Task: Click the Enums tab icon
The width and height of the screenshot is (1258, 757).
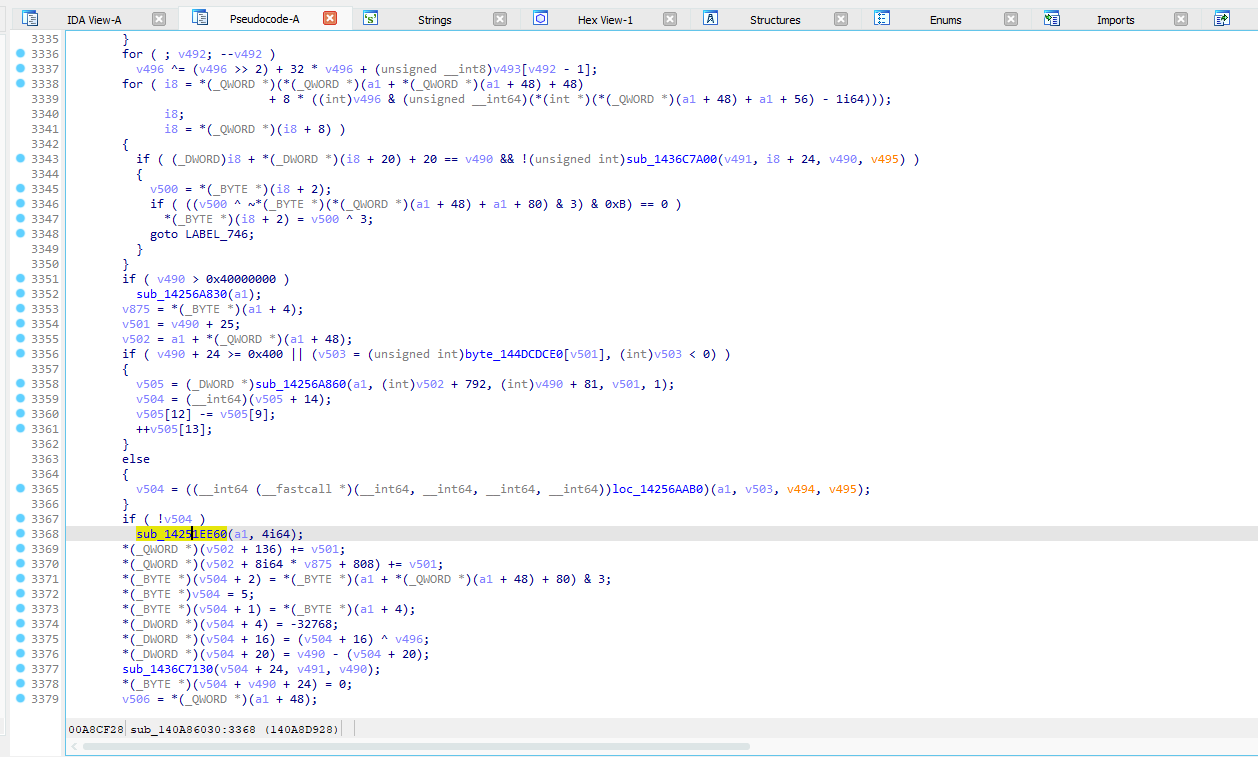Action: coord(882,18)
